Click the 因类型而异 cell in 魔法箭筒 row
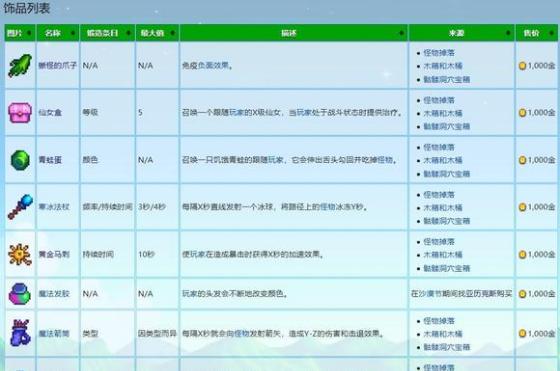Screen dimensions: 560x371 (157, 334)
